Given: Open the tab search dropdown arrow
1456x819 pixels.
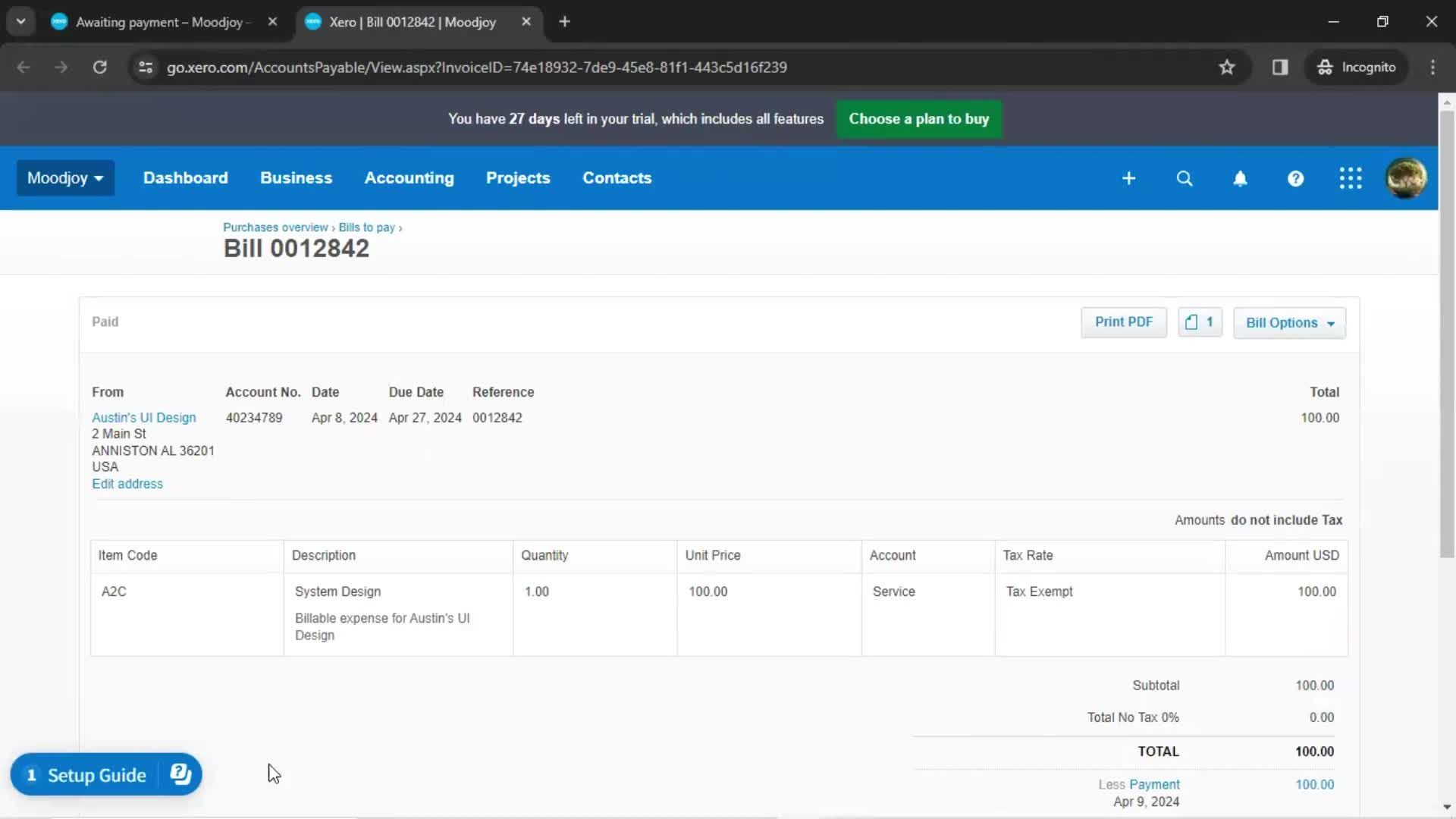Looking at the screenshot, I should point(20,21).
